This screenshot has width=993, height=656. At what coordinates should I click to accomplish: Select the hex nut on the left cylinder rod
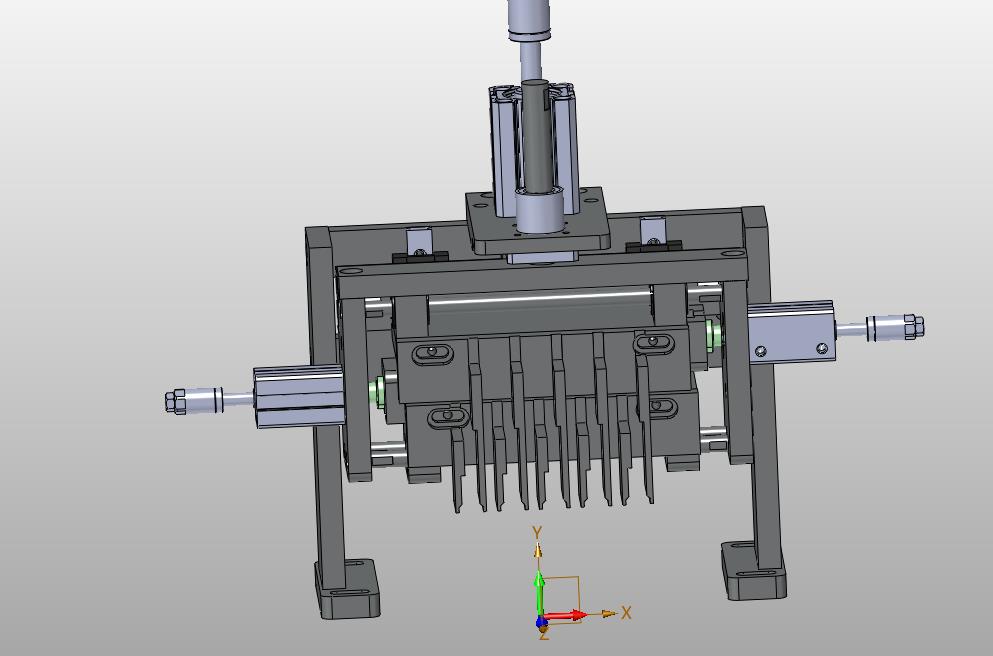click(x=175, y=402)
